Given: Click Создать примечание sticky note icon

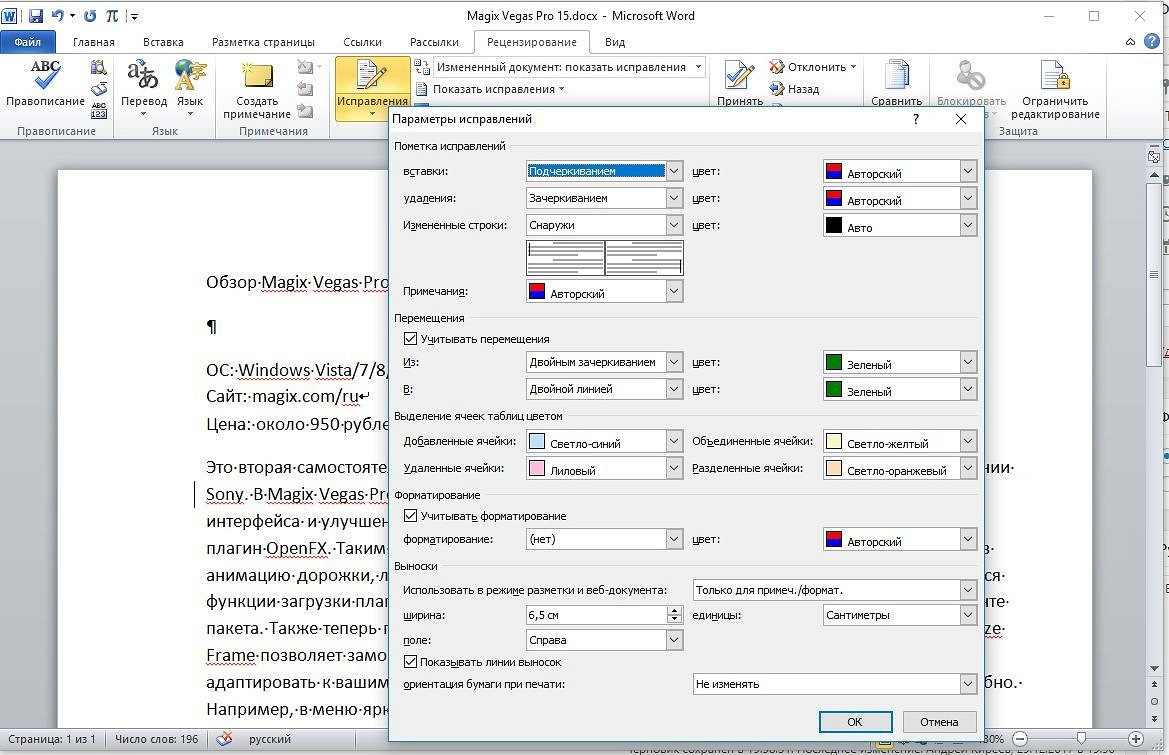Looking at the screenshot, I should coord(256,89).
